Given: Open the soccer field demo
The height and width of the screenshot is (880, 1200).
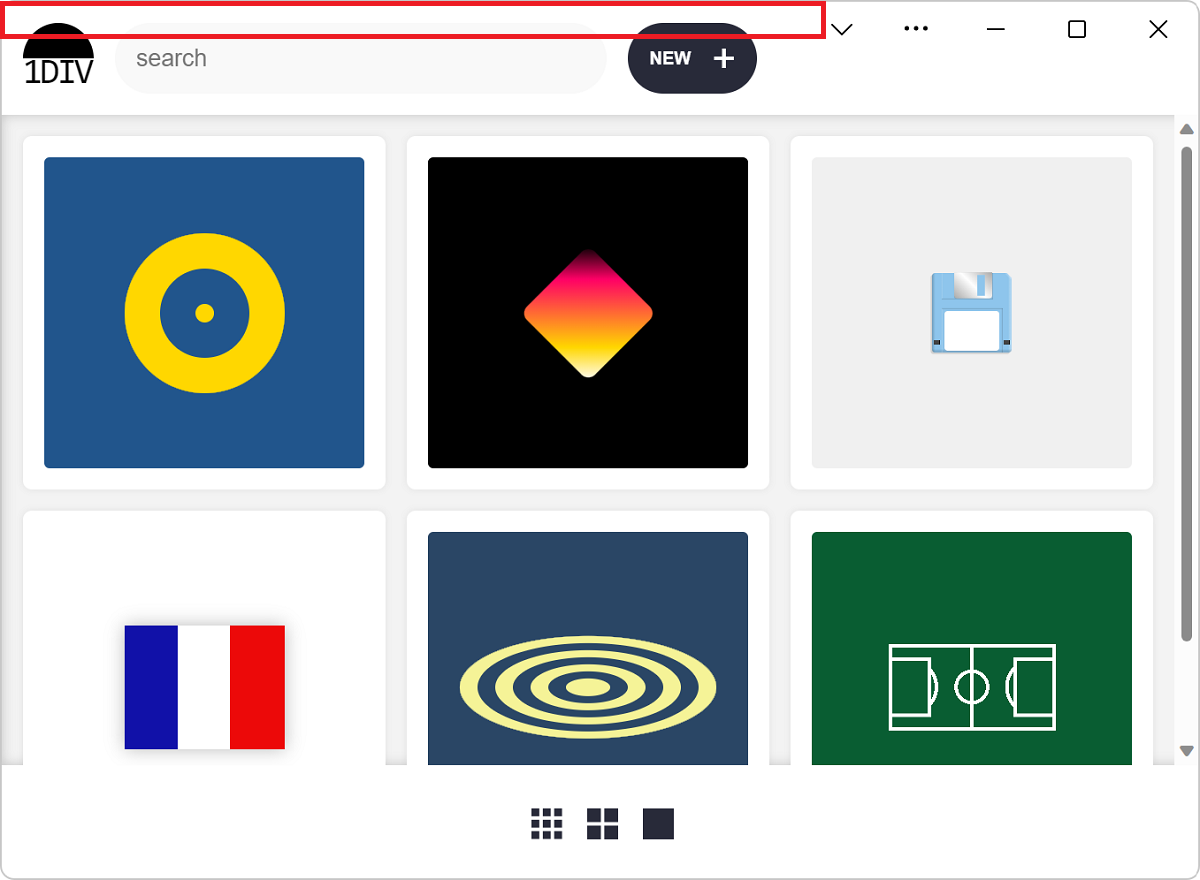Looking at the screenshot, I should pos(971,686).
